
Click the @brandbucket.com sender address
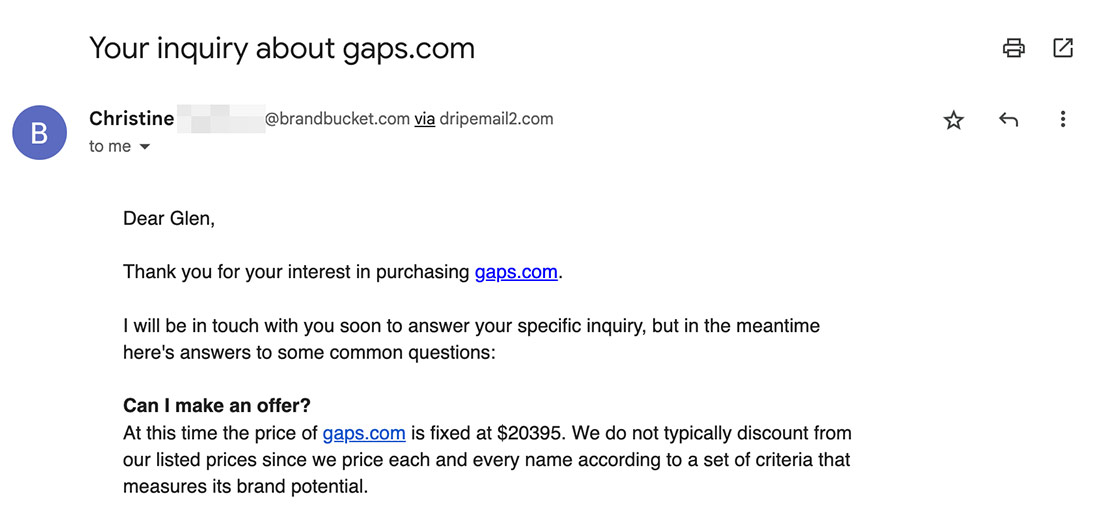click(337, 119)
